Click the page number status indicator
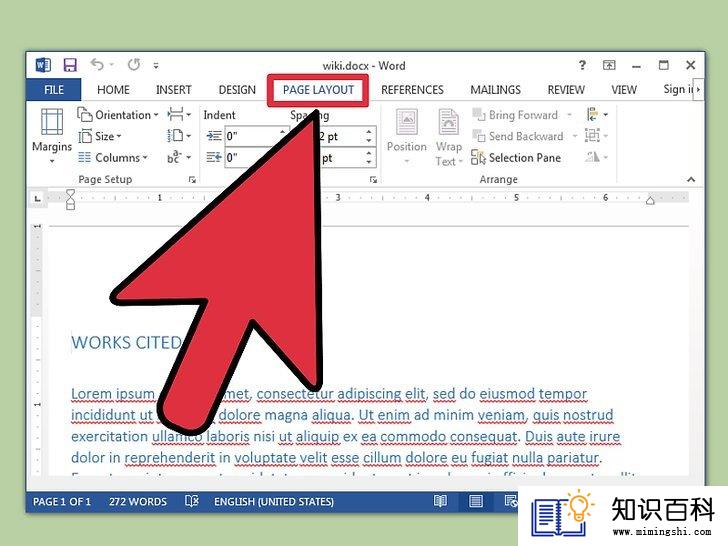This screenshot has width=728, height=546. 62,501
